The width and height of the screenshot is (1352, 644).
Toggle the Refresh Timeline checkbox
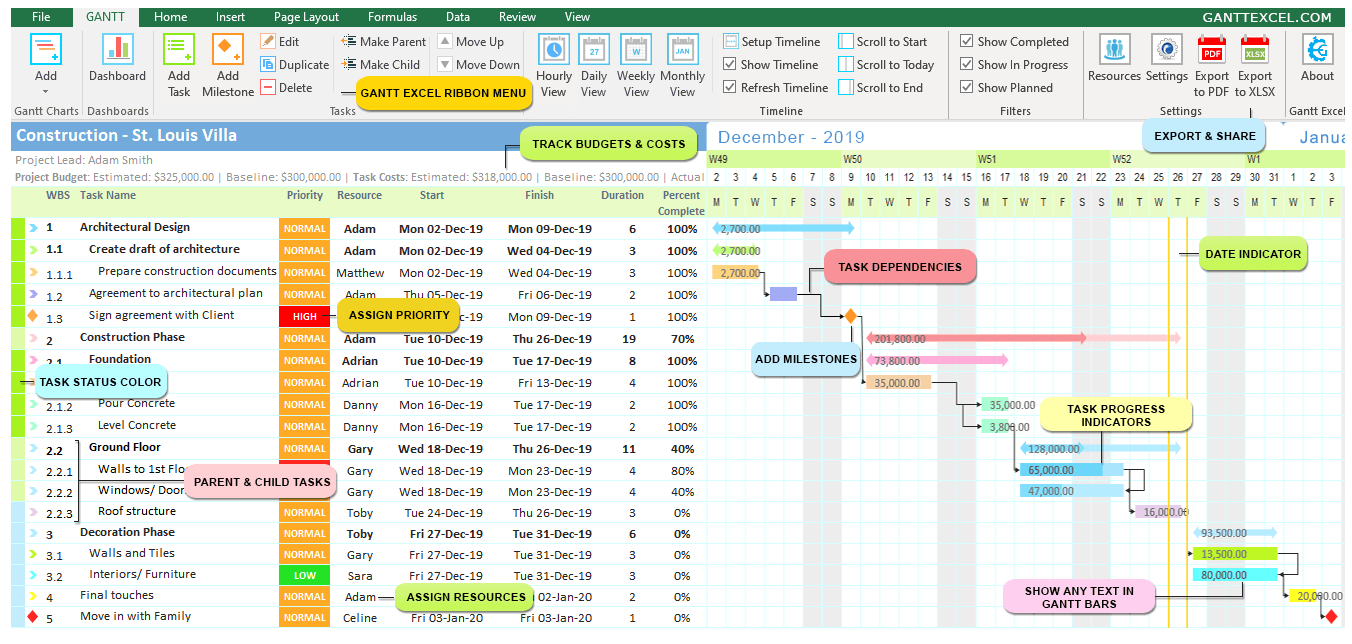pos(730,88)
